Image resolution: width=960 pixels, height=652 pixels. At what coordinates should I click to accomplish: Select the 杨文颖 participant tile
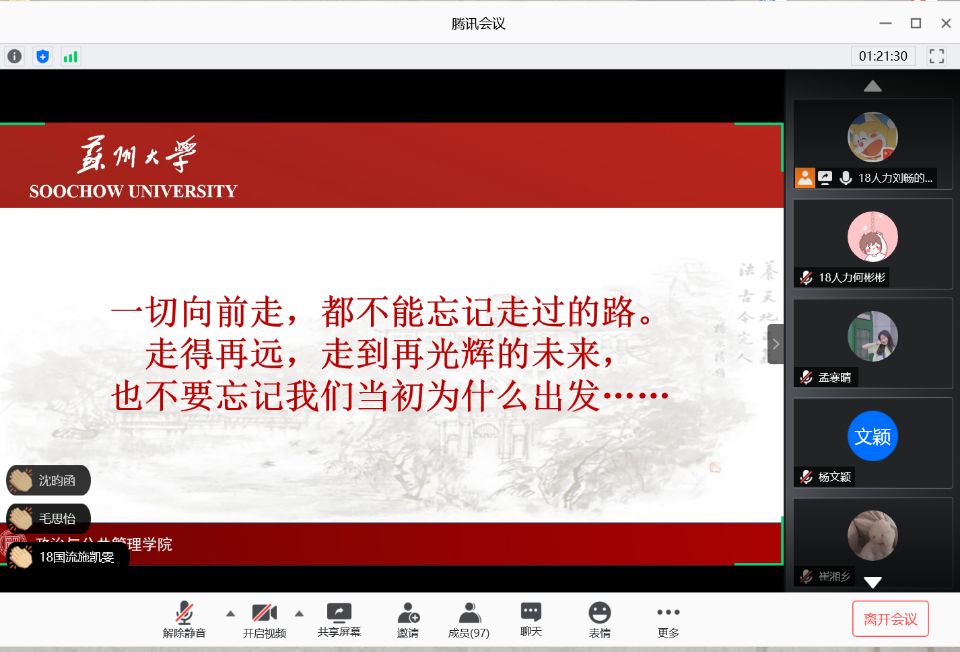[x=872, y=443]
